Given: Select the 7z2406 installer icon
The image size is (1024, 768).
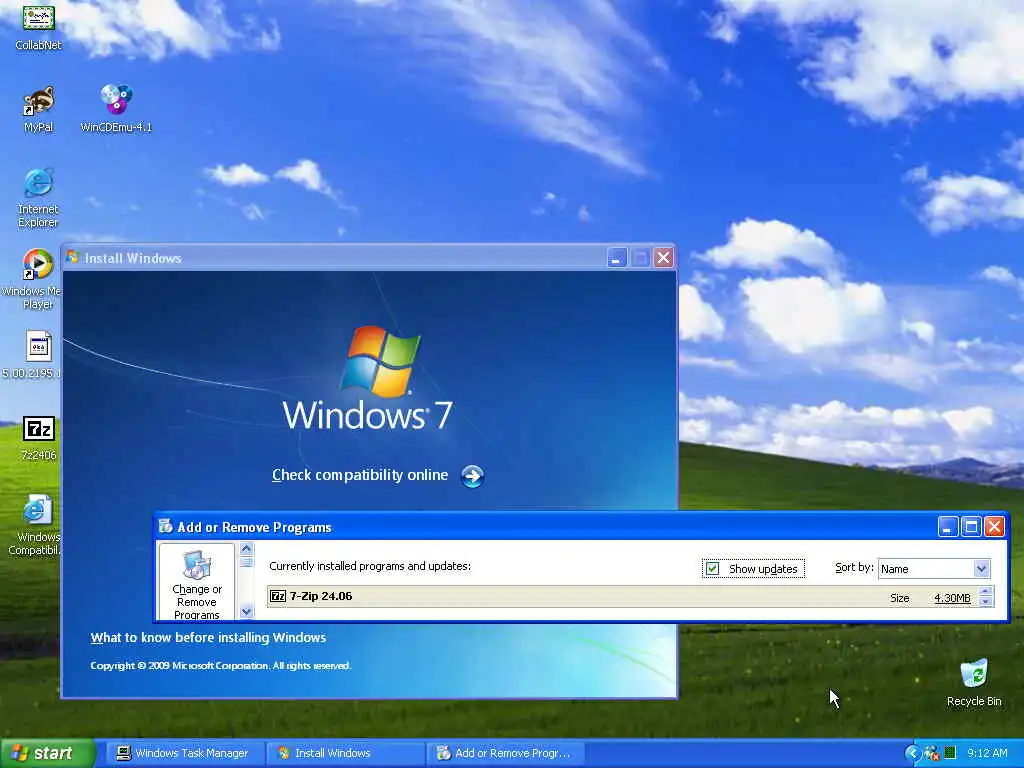Looking at the screenshot, I should [x=39, y=428].
